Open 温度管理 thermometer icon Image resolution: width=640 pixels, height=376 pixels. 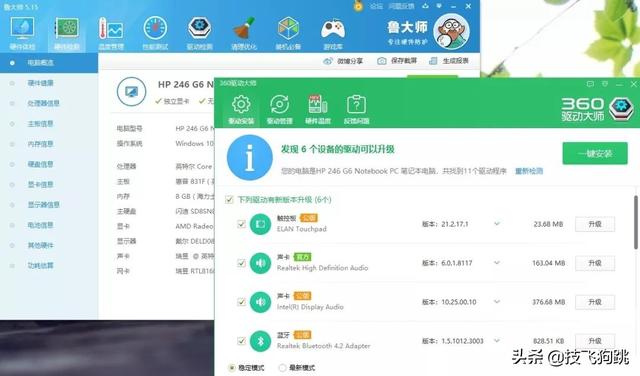(111, 29)
